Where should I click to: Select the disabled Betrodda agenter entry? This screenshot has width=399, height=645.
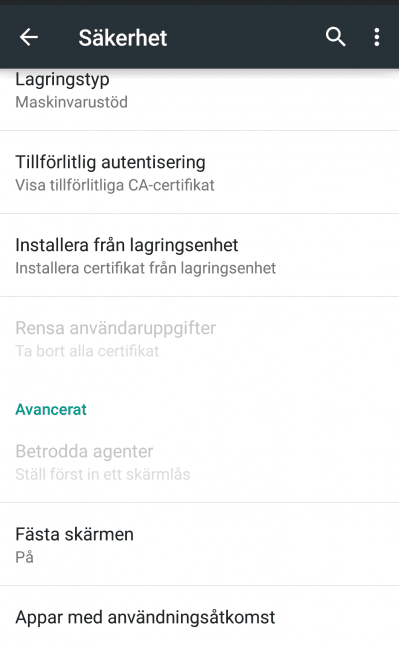click(x=200, y=462)
